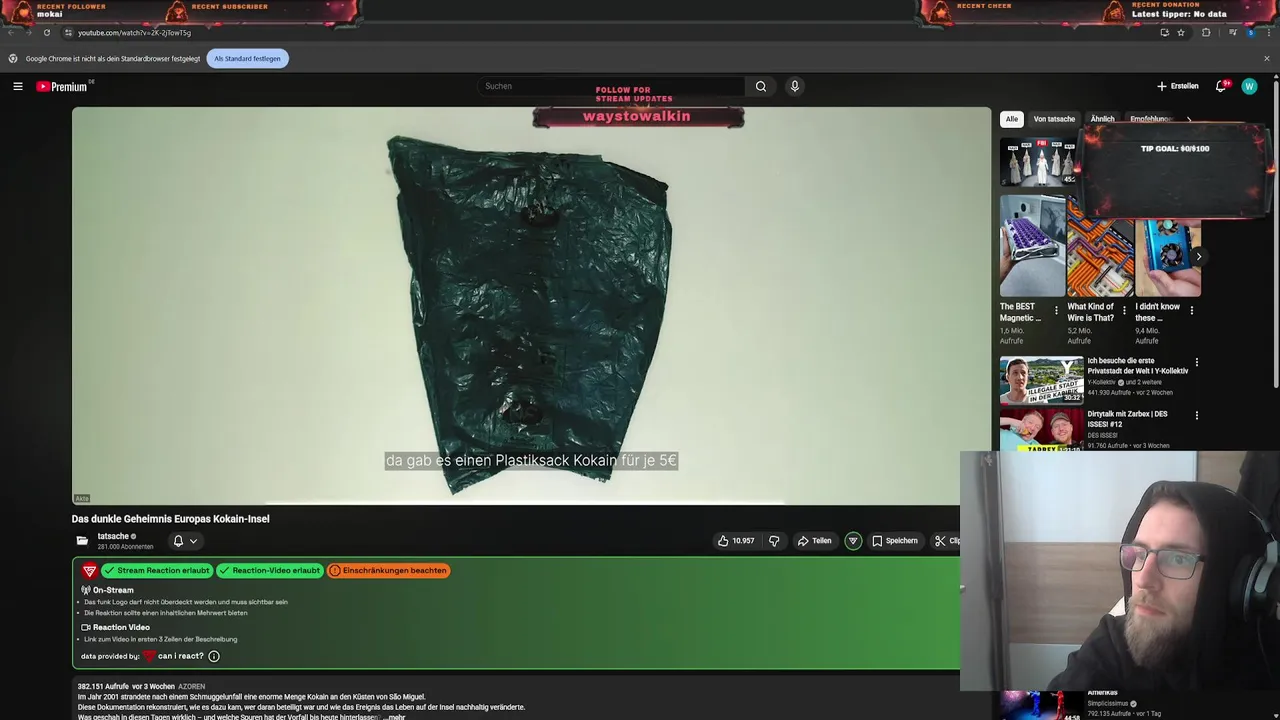Dislike the video with thumbs down
The height and width of the screenshot is (720, 1280).
coord(774,541)
